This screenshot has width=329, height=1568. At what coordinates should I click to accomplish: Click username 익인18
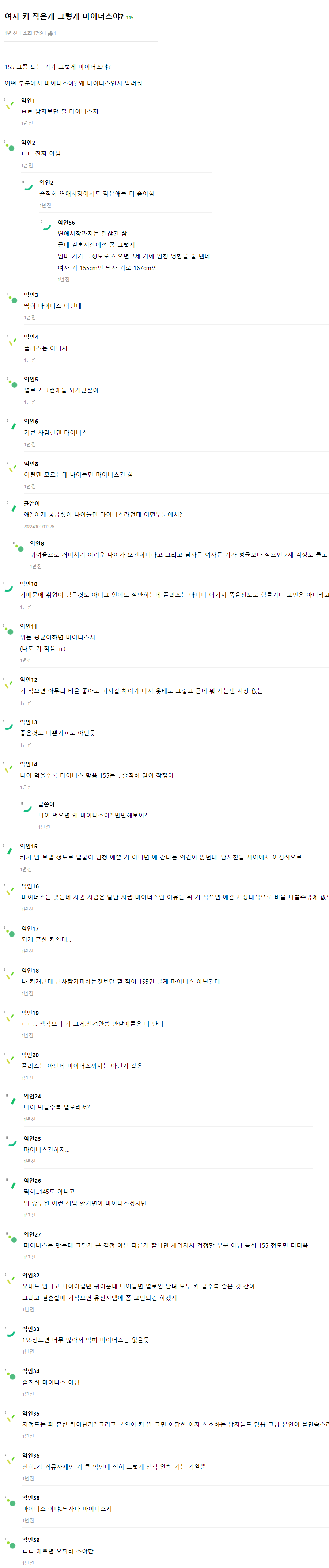pos(30,970)
